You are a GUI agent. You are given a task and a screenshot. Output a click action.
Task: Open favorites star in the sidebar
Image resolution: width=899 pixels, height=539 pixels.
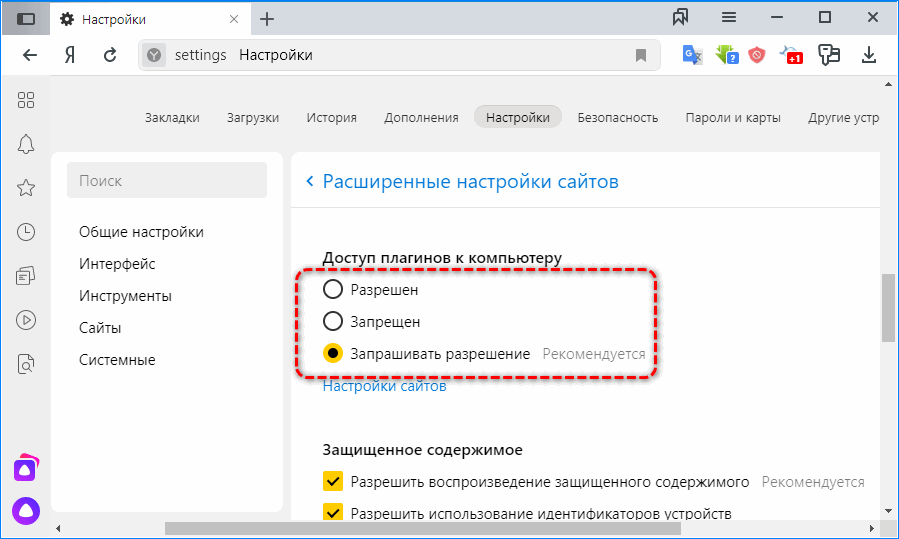(x=26, y=188)
